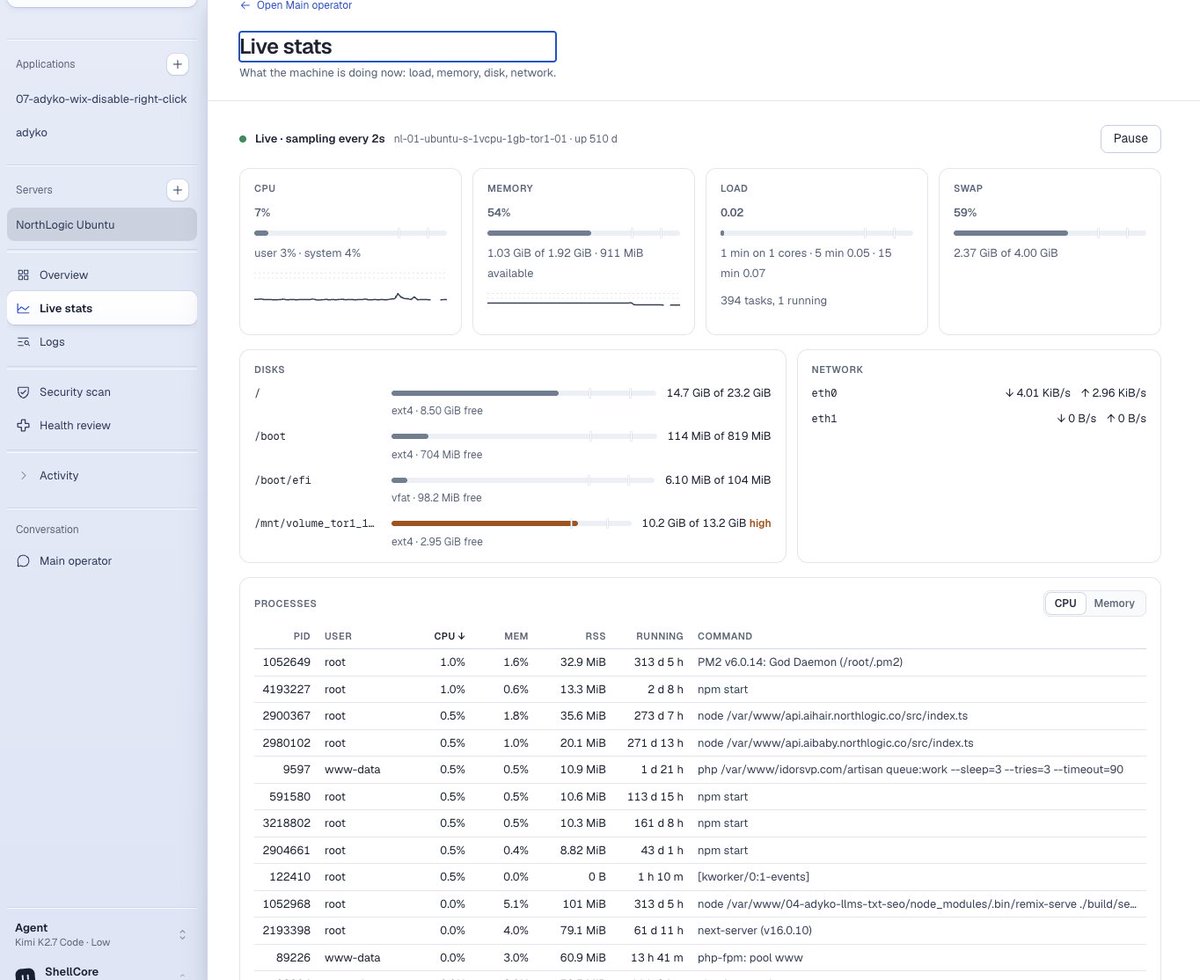Click the Swap usage progress bar
This screenshot has width=1200, height=980.
tap(1050, 233)
